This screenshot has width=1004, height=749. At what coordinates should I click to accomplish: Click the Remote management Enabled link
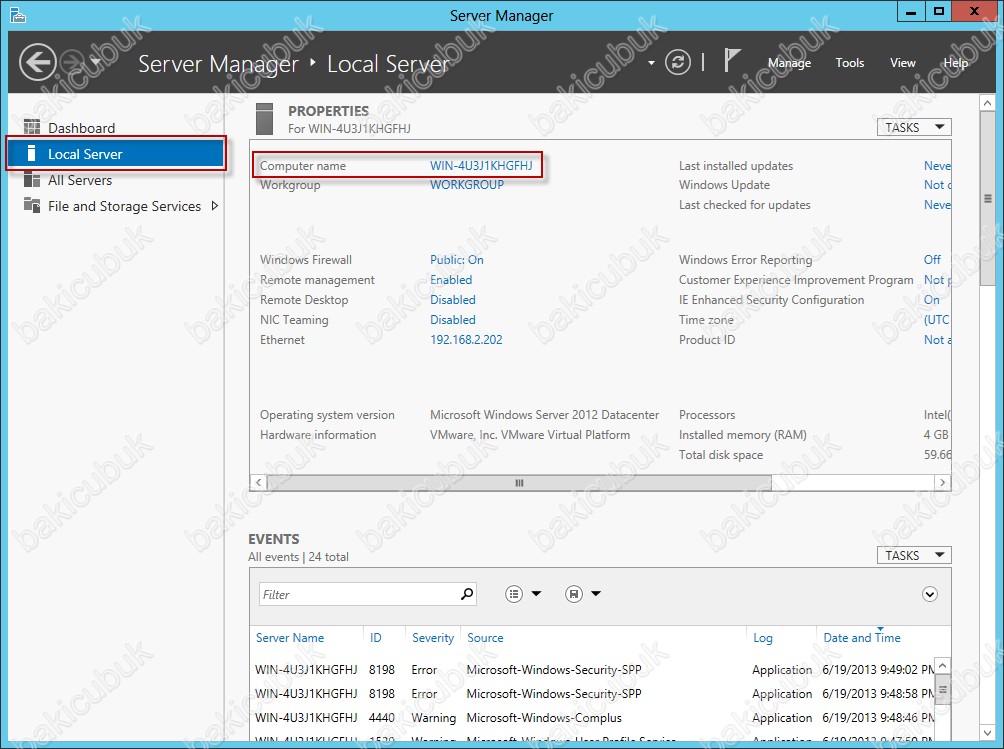click(x=451, y=280)
